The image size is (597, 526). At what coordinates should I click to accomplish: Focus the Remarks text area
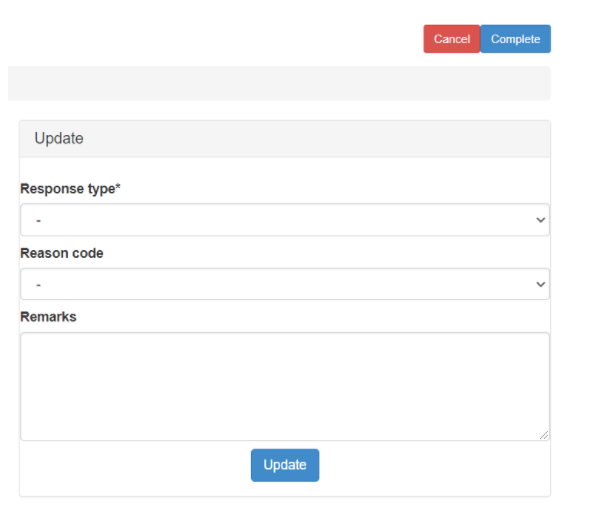[x=285, y=386]
